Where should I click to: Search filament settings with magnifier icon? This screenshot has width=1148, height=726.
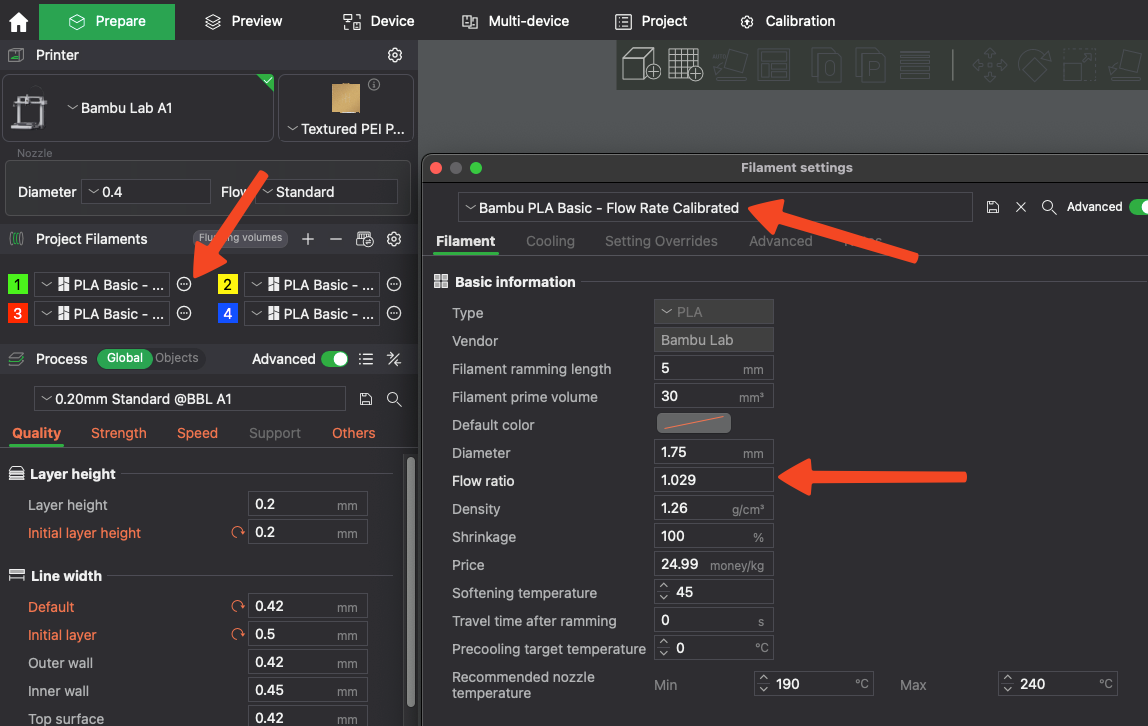click(1048, 207)
